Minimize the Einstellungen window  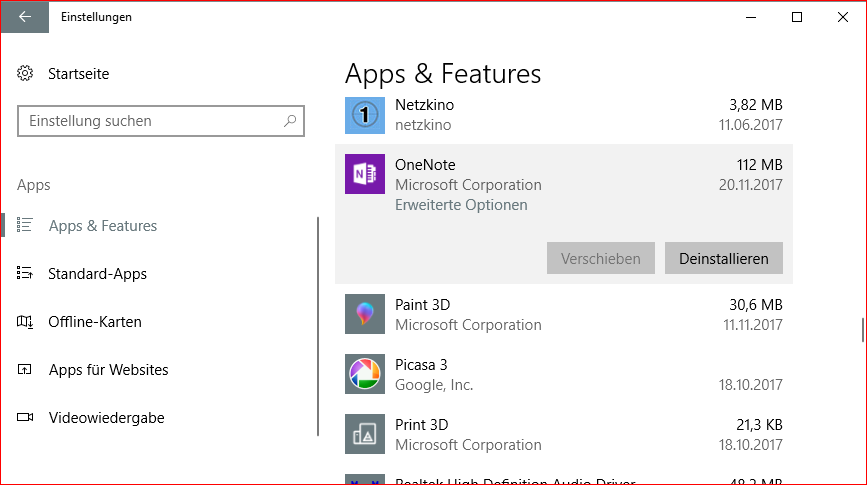(x=751, y=17)
